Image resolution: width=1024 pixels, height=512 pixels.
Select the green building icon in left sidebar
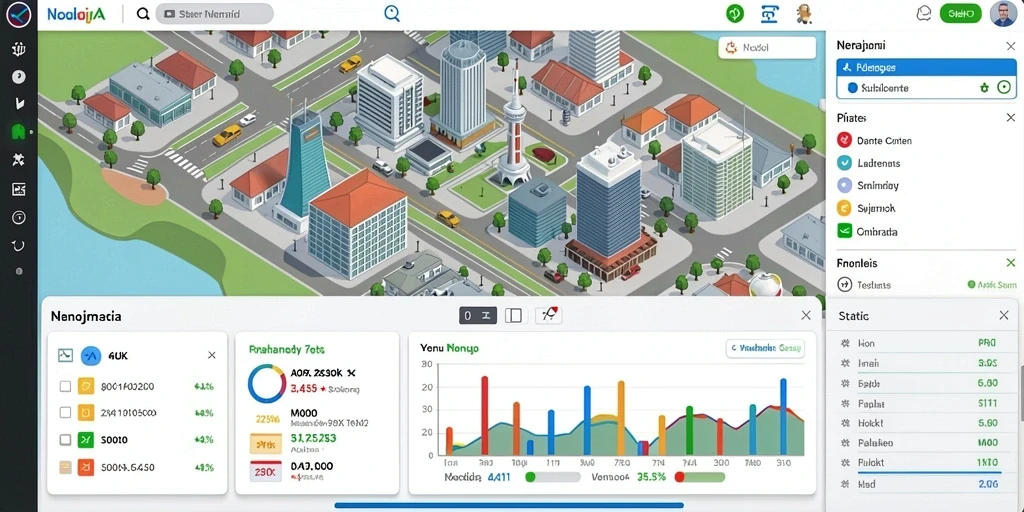click(18, 132)
